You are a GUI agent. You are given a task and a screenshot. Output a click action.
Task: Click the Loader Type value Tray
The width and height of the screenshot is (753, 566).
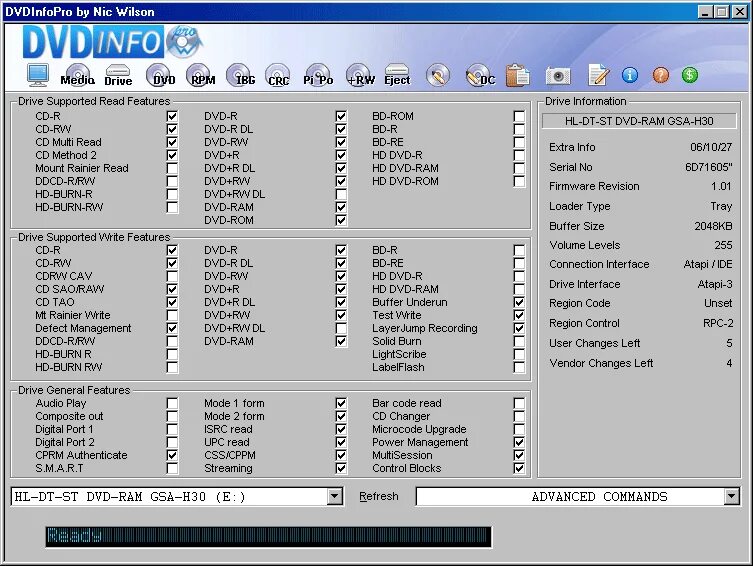721,206
